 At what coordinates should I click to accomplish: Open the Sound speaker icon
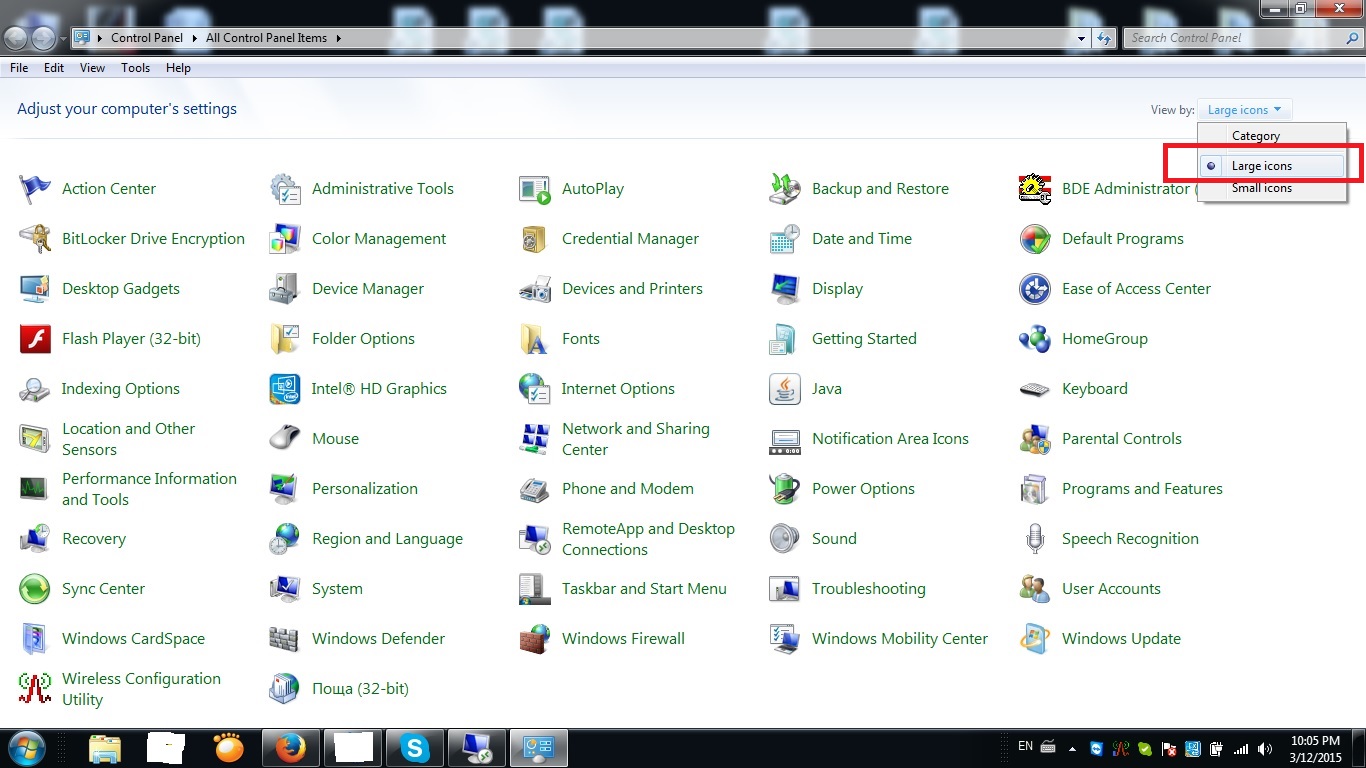point(785,539)
